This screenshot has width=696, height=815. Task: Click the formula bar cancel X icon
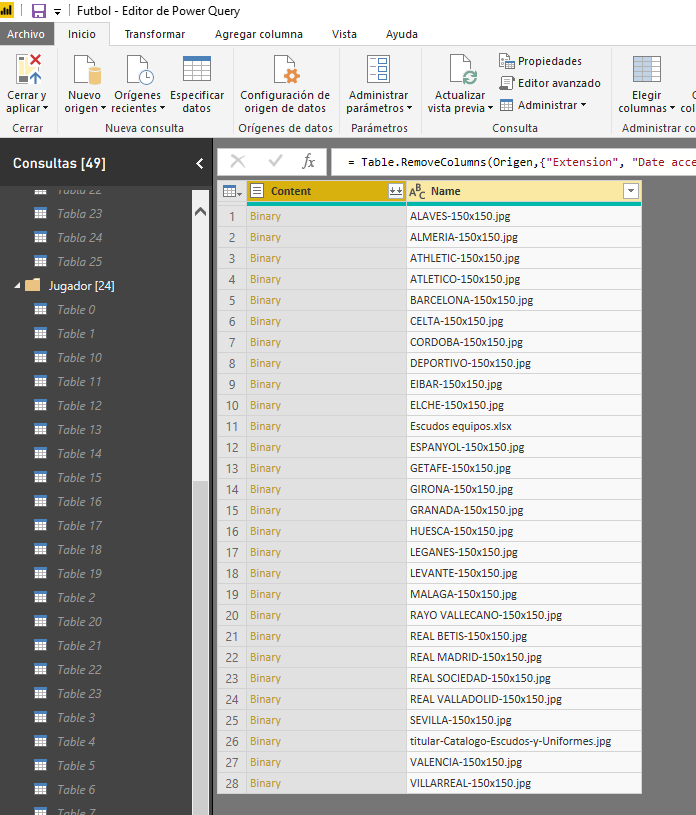(x=238, y=162)
